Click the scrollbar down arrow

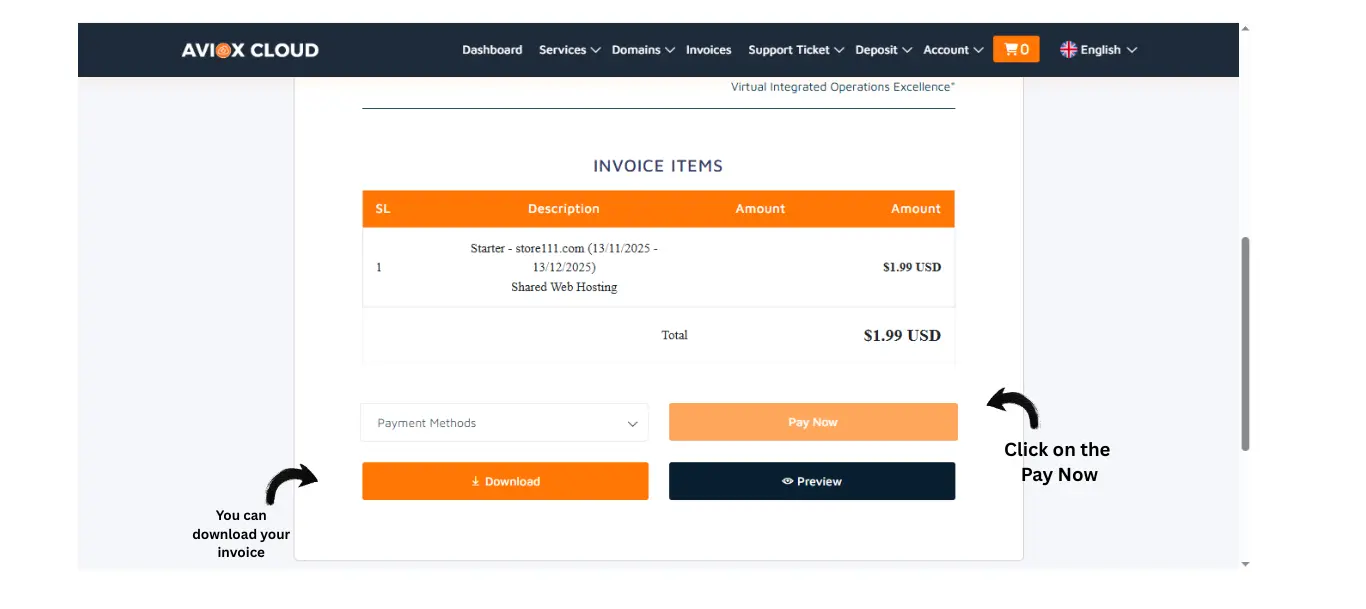[1245, 564]
